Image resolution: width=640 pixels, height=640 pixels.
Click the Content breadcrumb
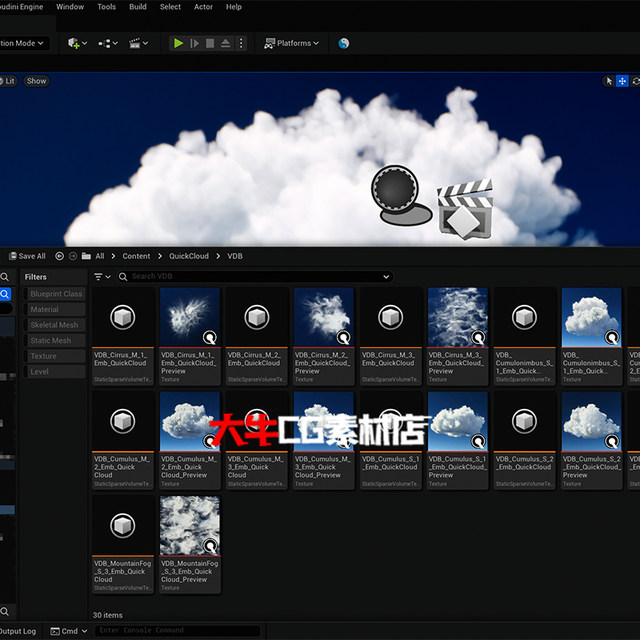pyautogui.click(x=136, y=256)
